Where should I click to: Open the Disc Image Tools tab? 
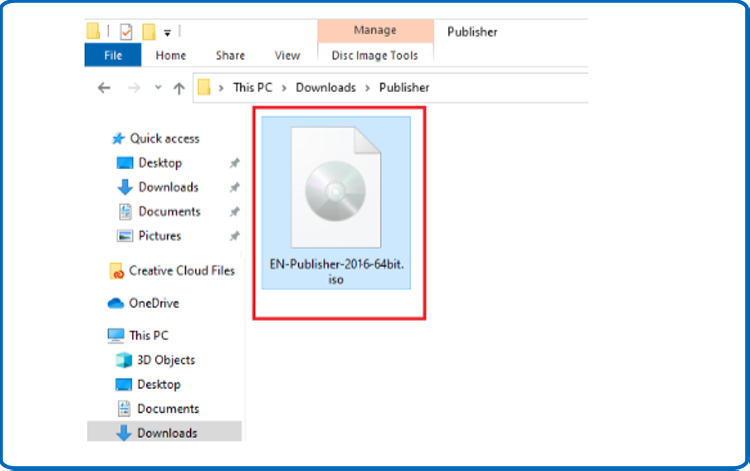point(375,55)
